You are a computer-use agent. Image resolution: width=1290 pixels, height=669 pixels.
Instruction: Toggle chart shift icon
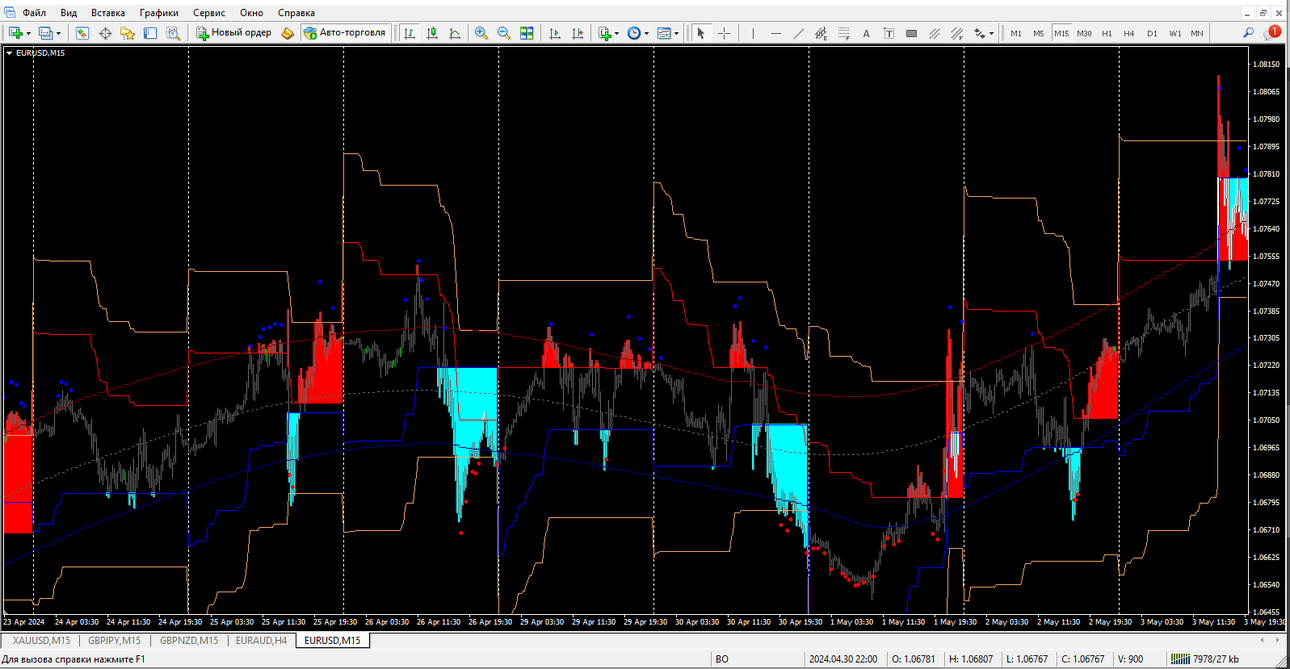577,33
